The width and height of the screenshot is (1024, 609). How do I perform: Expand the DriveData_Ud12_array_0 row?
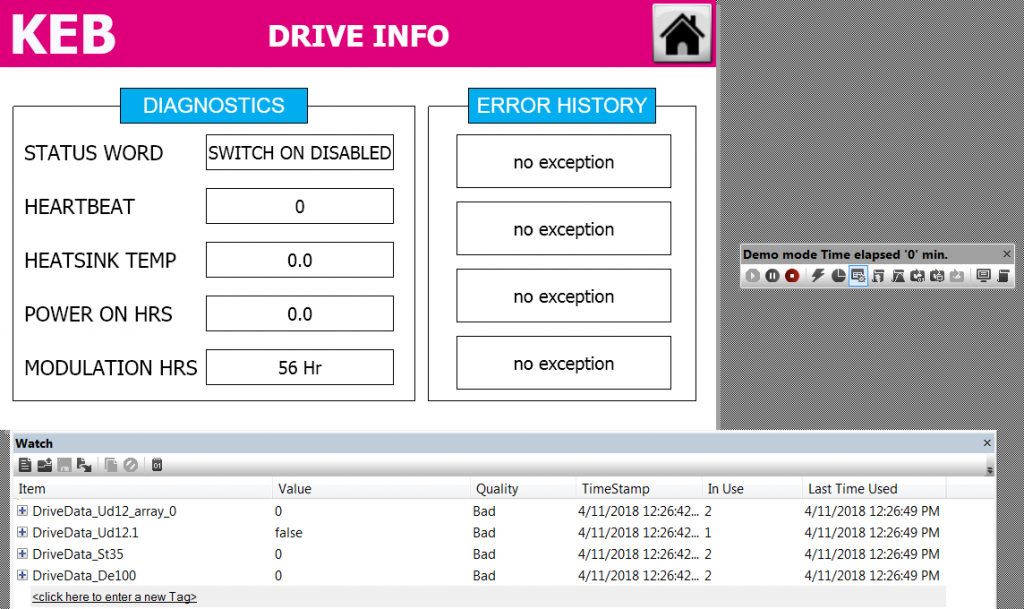point(22,510)
